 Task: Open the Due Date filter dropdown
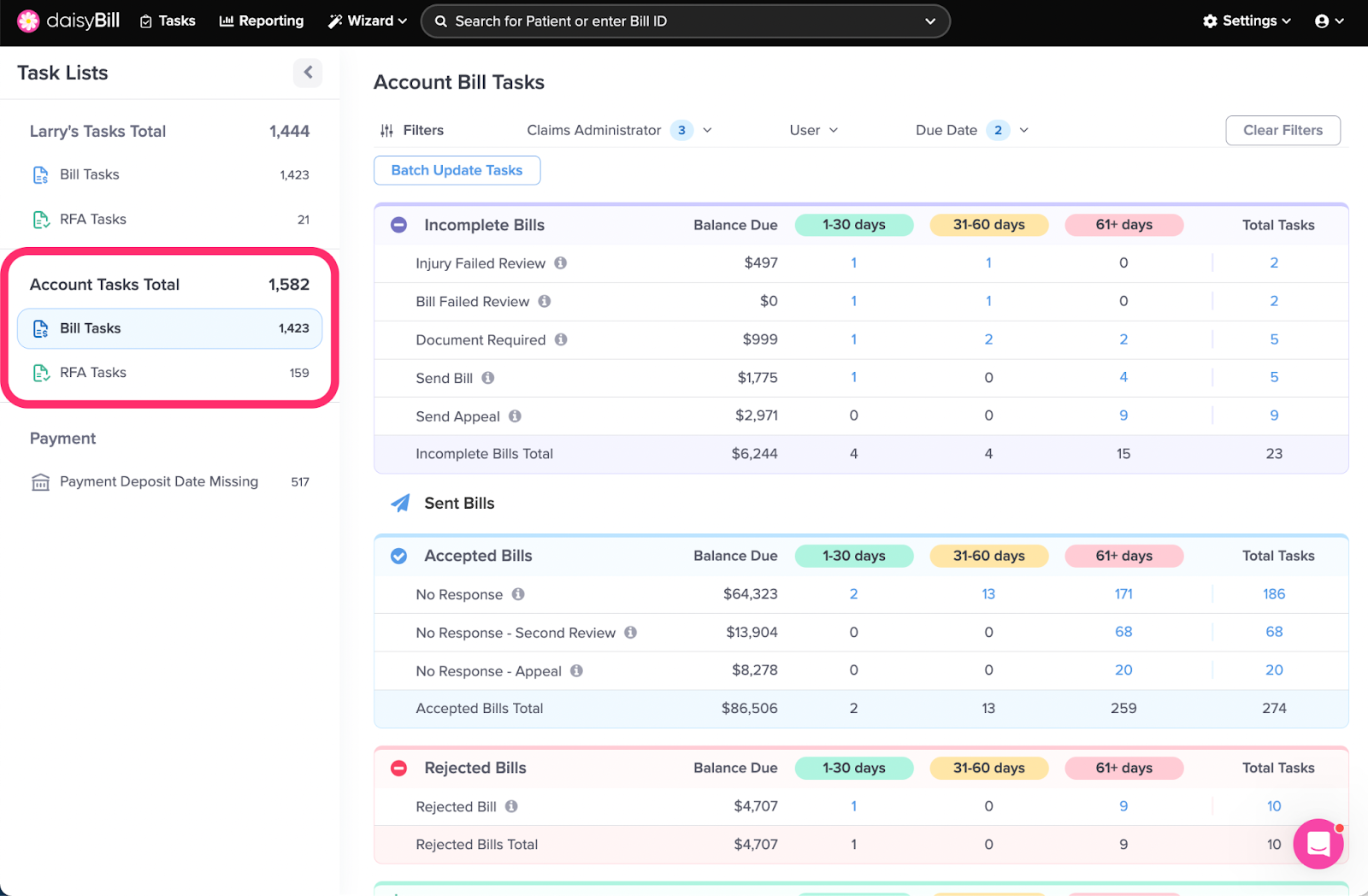pos(1023,131)
